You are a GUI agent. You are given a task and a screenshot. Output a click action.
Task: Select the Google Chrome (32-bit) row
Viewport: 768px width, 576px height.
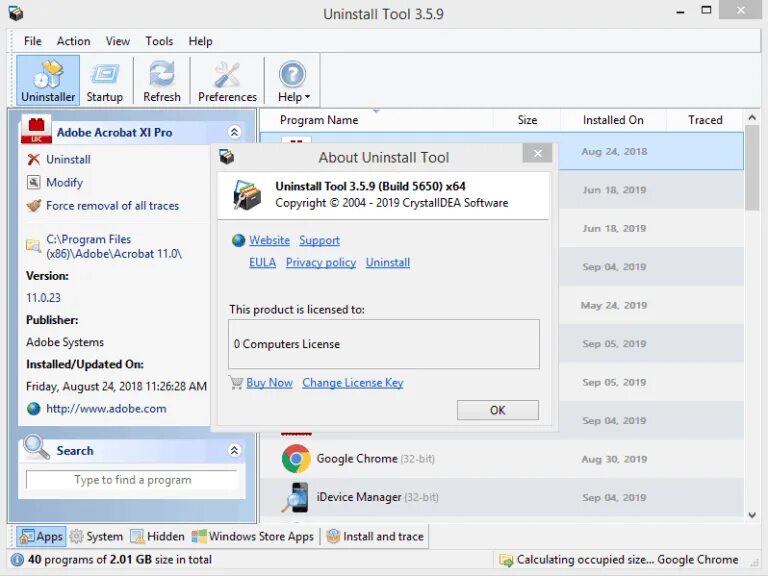pyautogui.click(x=502, y=459)
